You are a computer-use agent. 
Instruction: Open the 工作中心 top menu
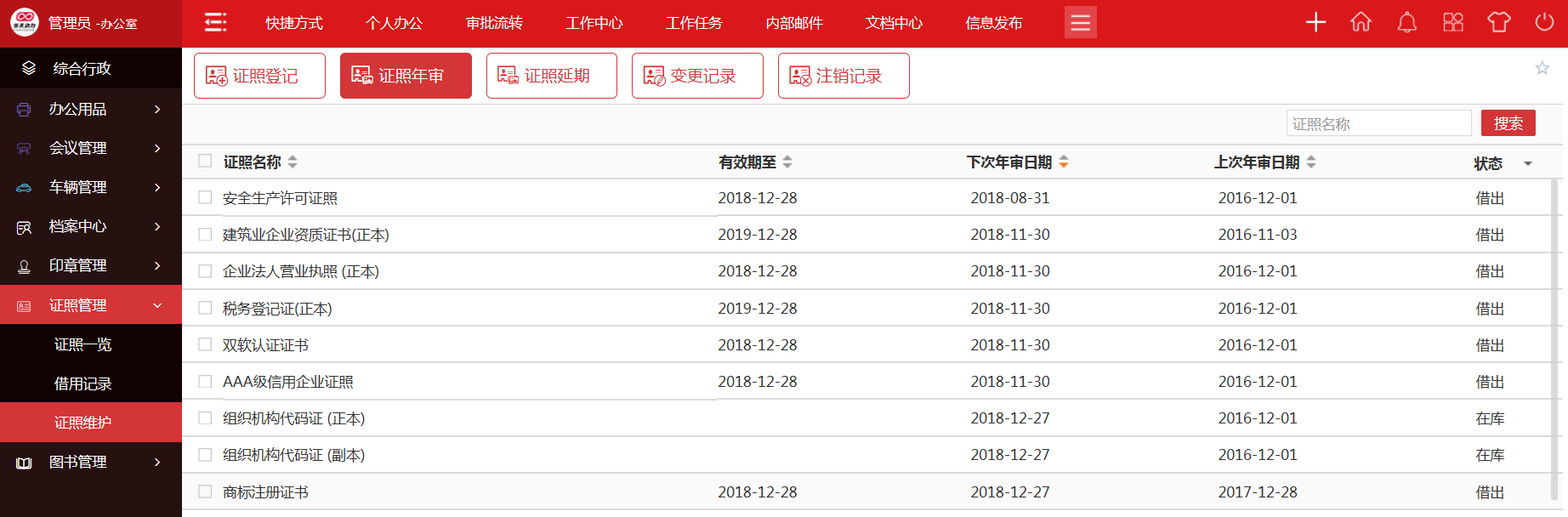click(594, 23)
